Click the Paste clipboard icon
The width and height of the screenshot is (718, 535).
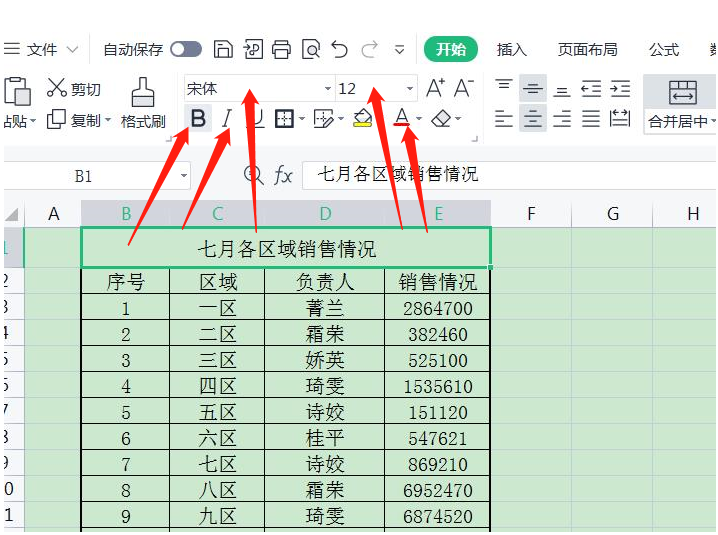[17, 91]
